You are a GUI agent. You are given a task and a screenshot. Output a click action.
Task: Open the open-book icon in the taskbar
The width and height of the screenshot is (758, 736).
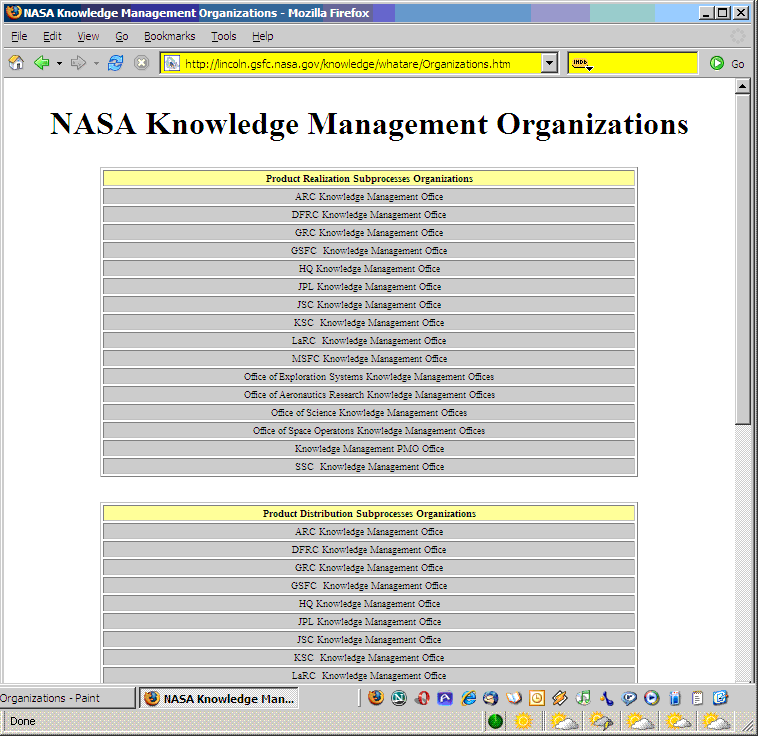[514, 698]
